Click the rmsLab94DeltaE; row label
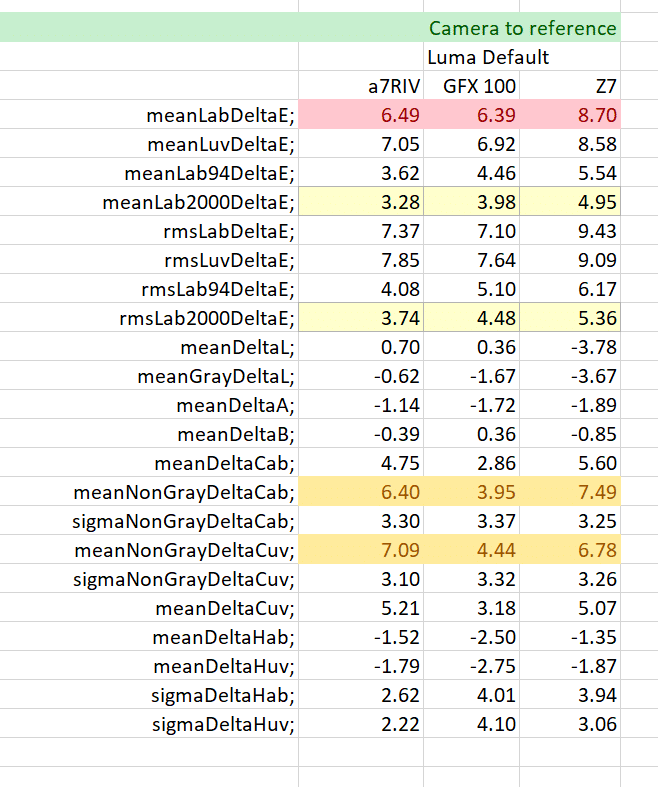The height and width of the screenshot is (787, 658). point(218,289)
